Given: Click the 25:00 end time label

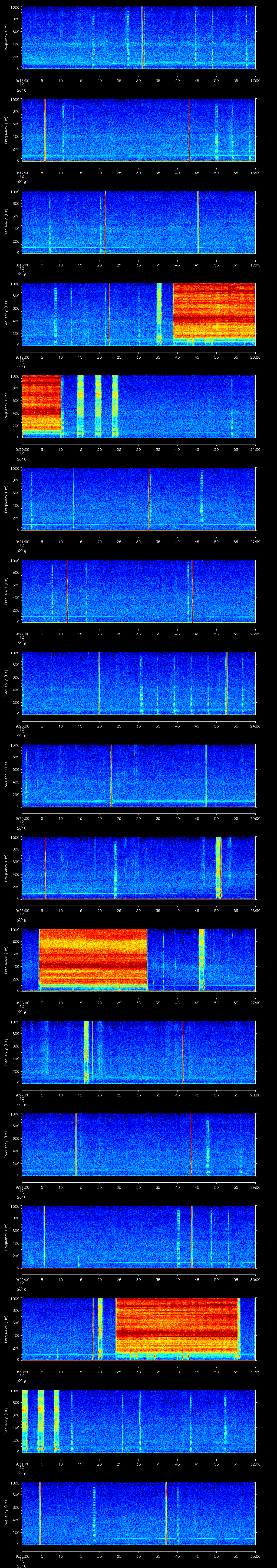Looking at the screenshot, I should (256, 818).
